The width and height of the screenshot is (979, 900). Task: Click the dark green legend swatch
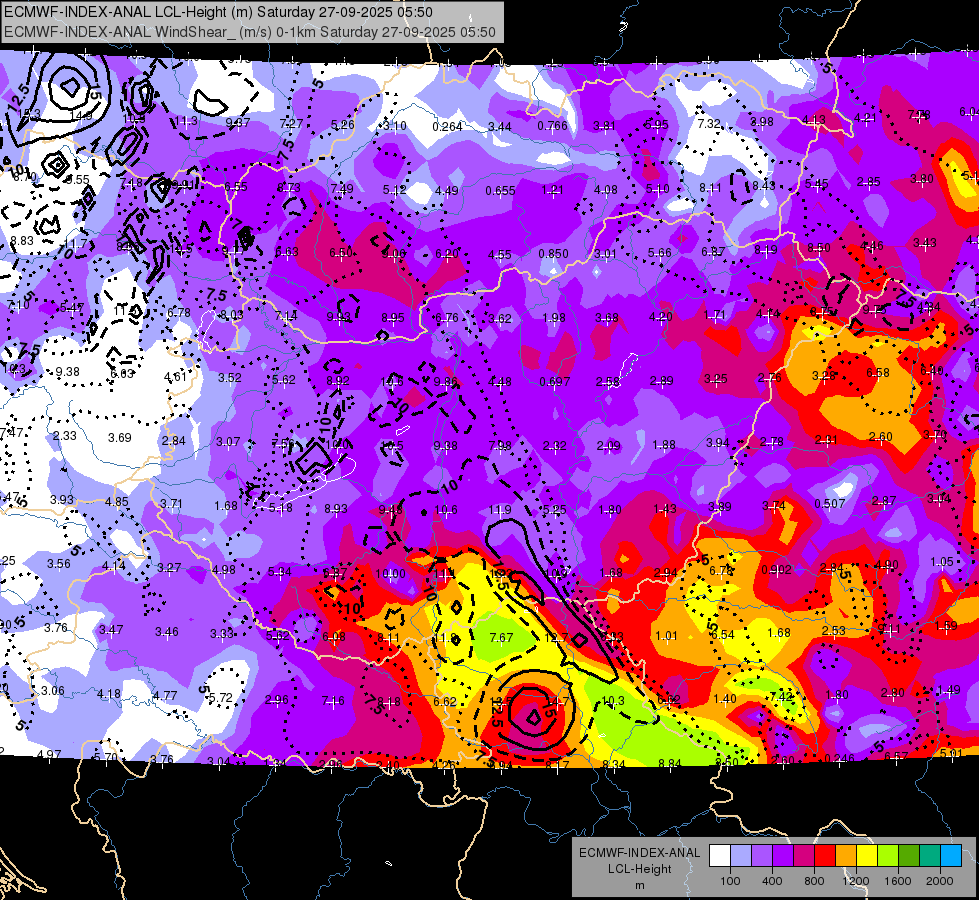point(909,856)
